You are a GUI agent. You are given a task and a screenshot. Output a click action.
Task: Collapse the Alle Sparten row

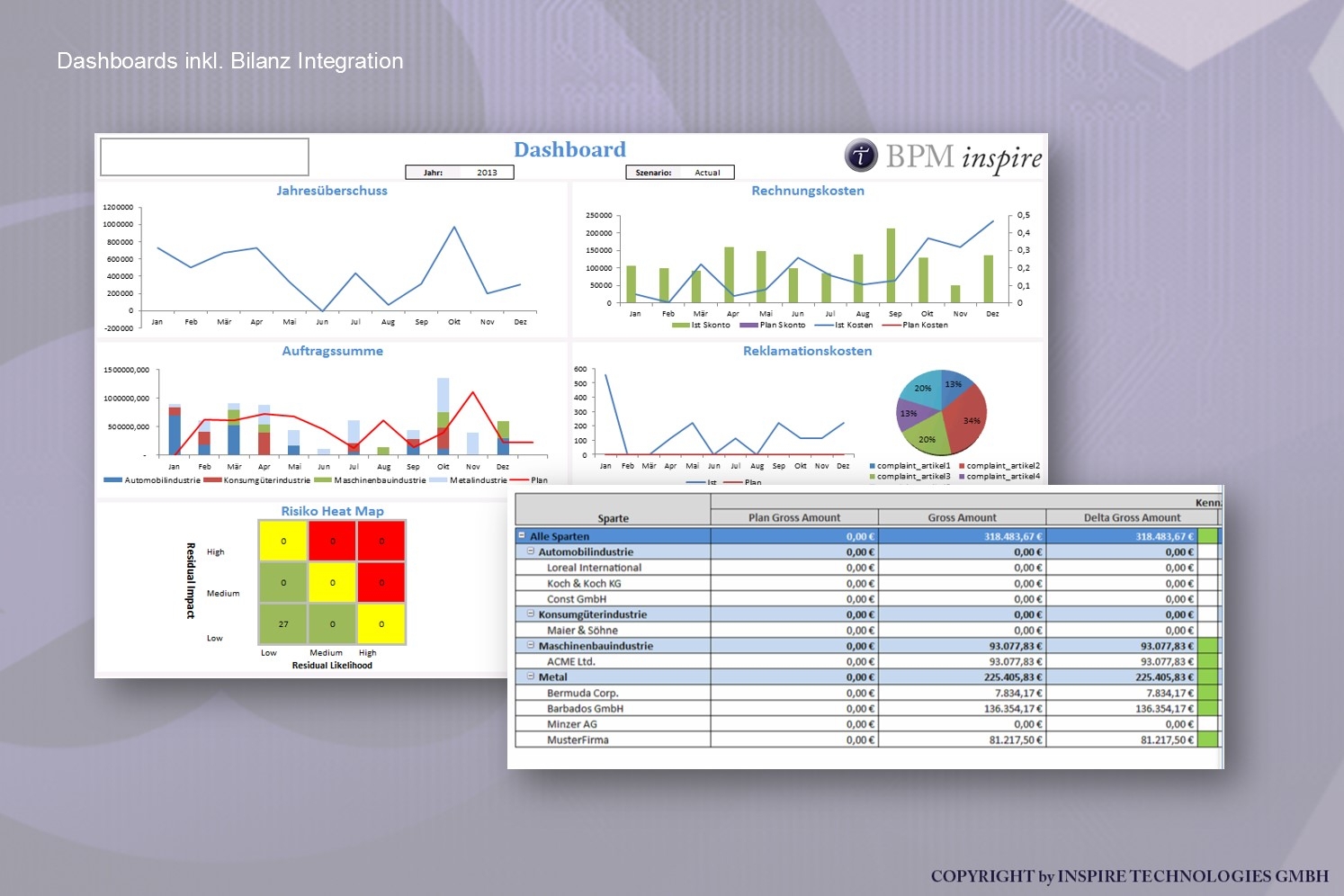coord(522,535)
